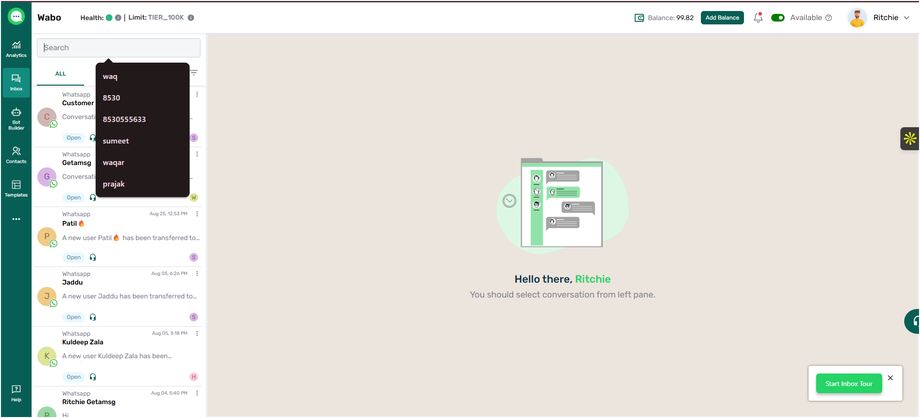
Task: Click the yellow asterisk side widget
Action: coord(910,139)
